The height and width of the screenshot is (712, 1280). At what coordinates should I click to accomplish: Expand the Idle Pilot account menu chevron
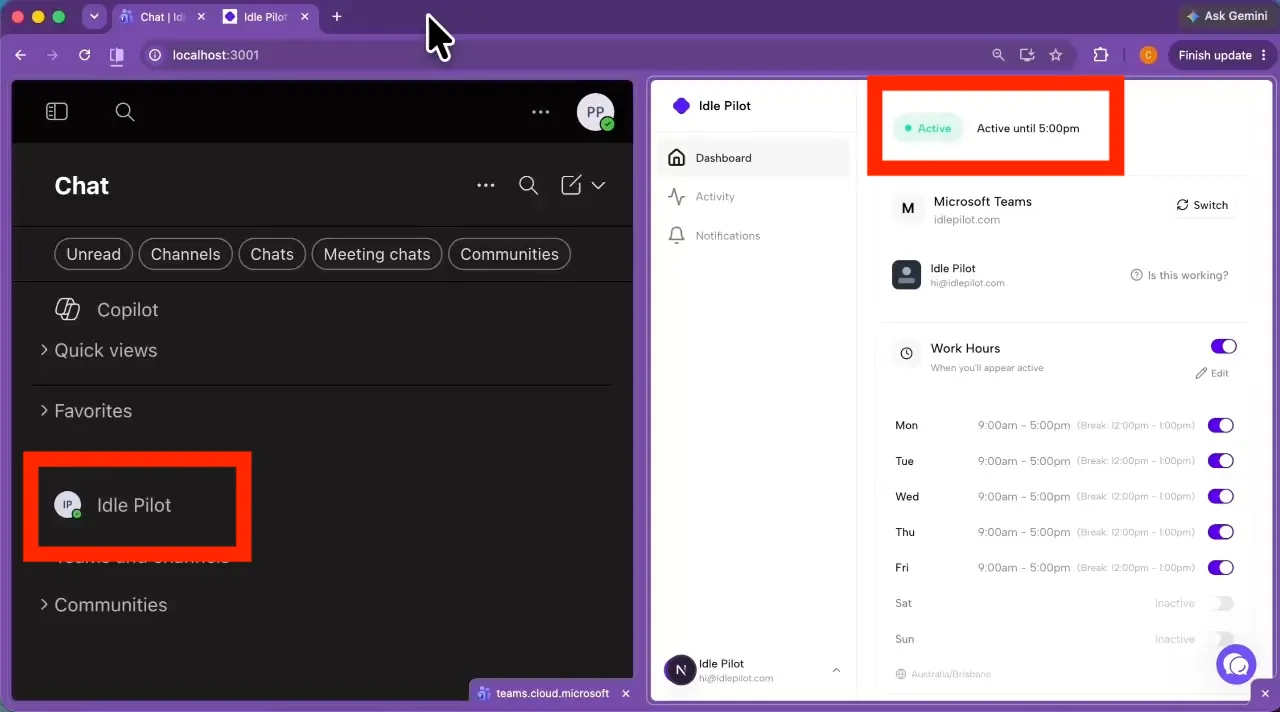click(x=836, y=670)
